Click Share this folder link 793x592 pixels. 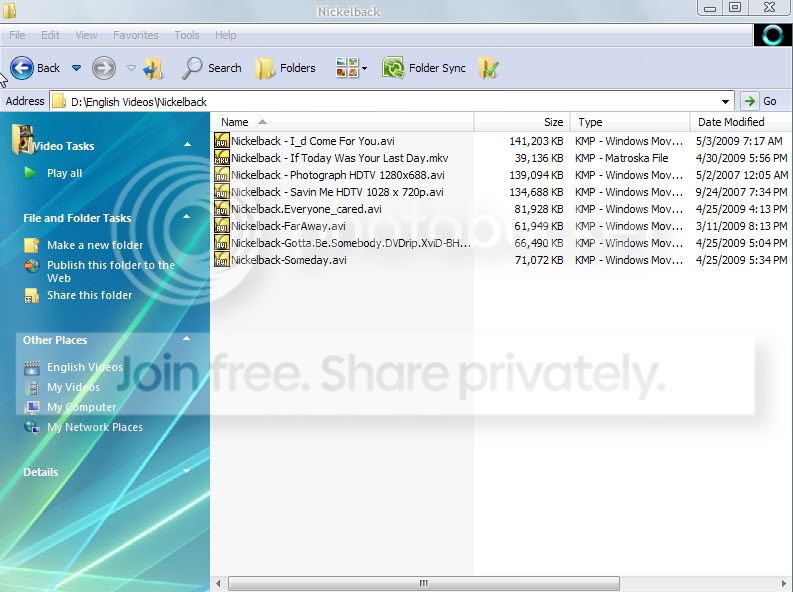pos(90,295)
